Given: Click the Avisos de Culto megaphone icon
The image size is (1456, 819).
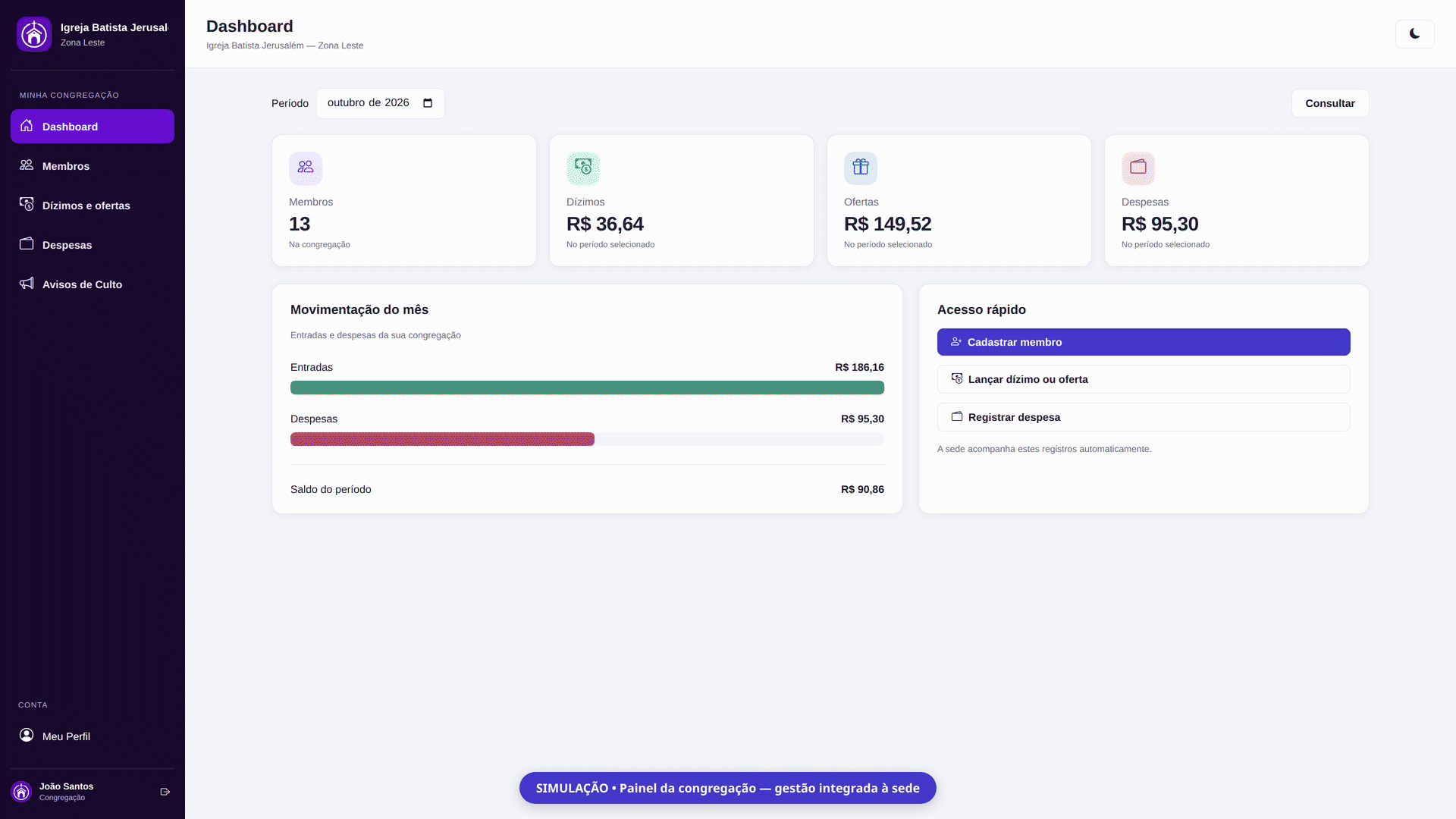Looking at the screenshot, I should point(27,284).
